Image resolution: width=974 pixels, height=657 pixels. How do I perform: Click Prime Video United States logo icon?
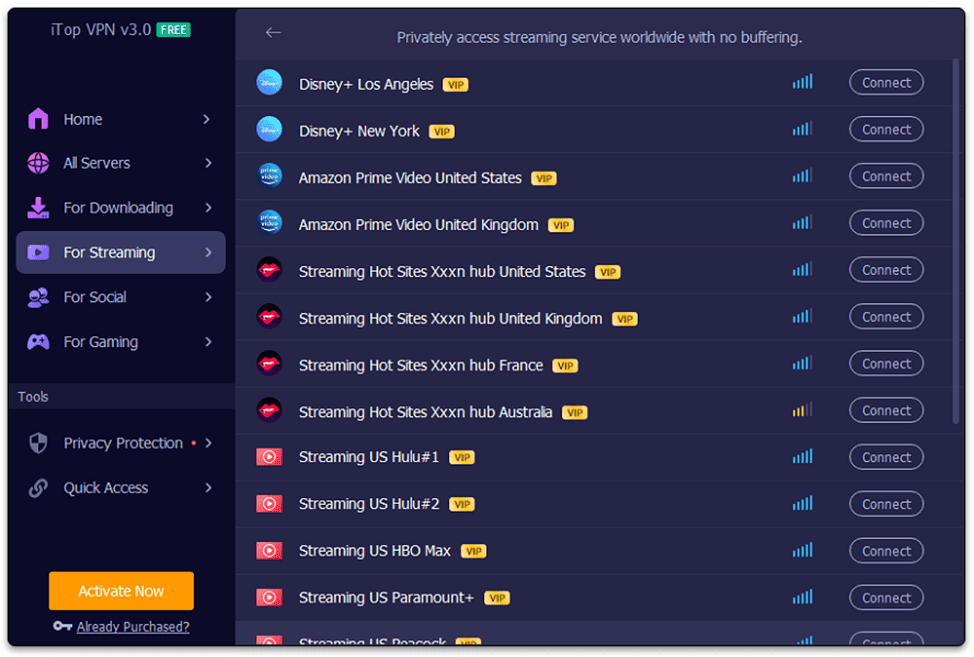(269, 176)
